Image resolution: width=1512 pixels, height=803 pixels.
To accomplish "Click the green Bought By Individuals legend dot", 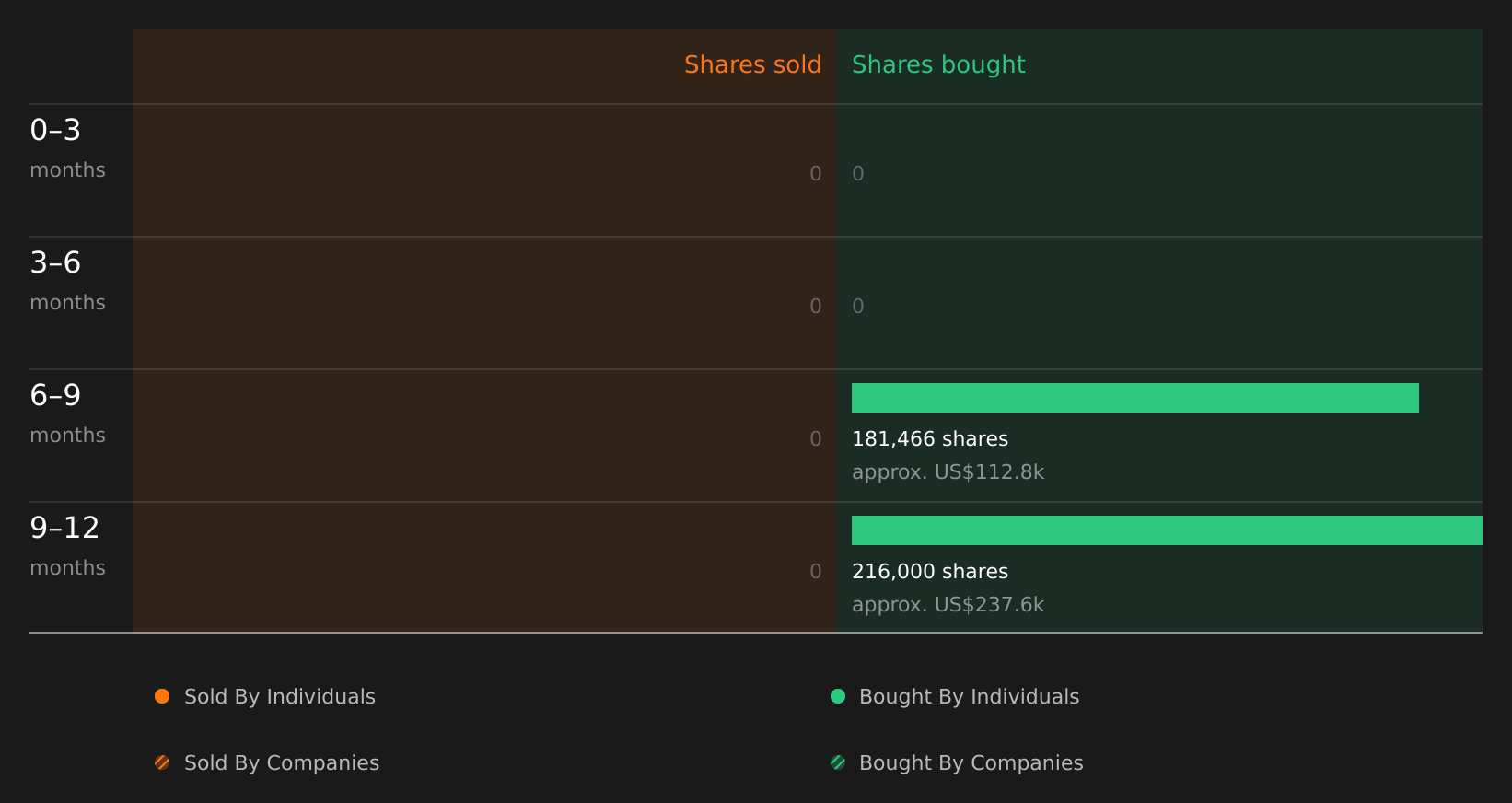I will (838, 696).
